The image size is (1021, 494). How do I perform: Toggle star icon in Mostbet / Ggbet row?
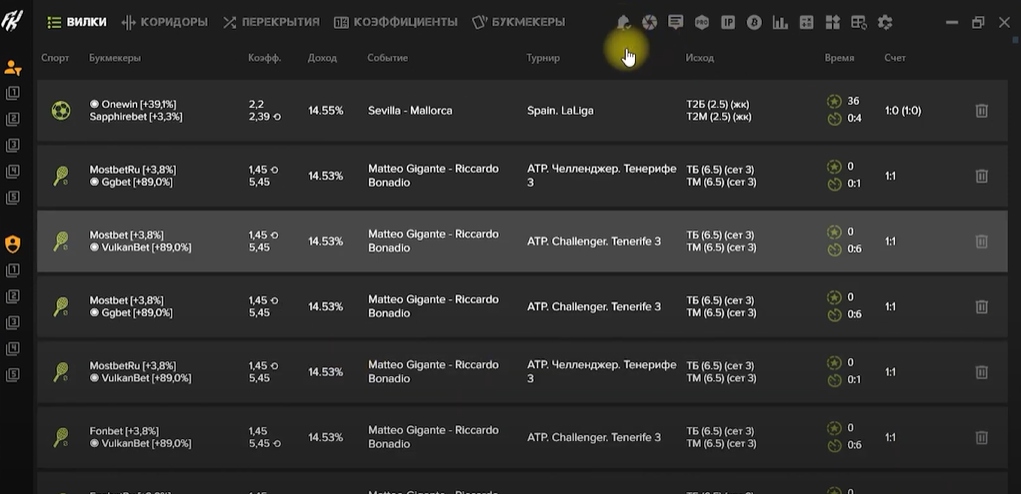(834, 297)
